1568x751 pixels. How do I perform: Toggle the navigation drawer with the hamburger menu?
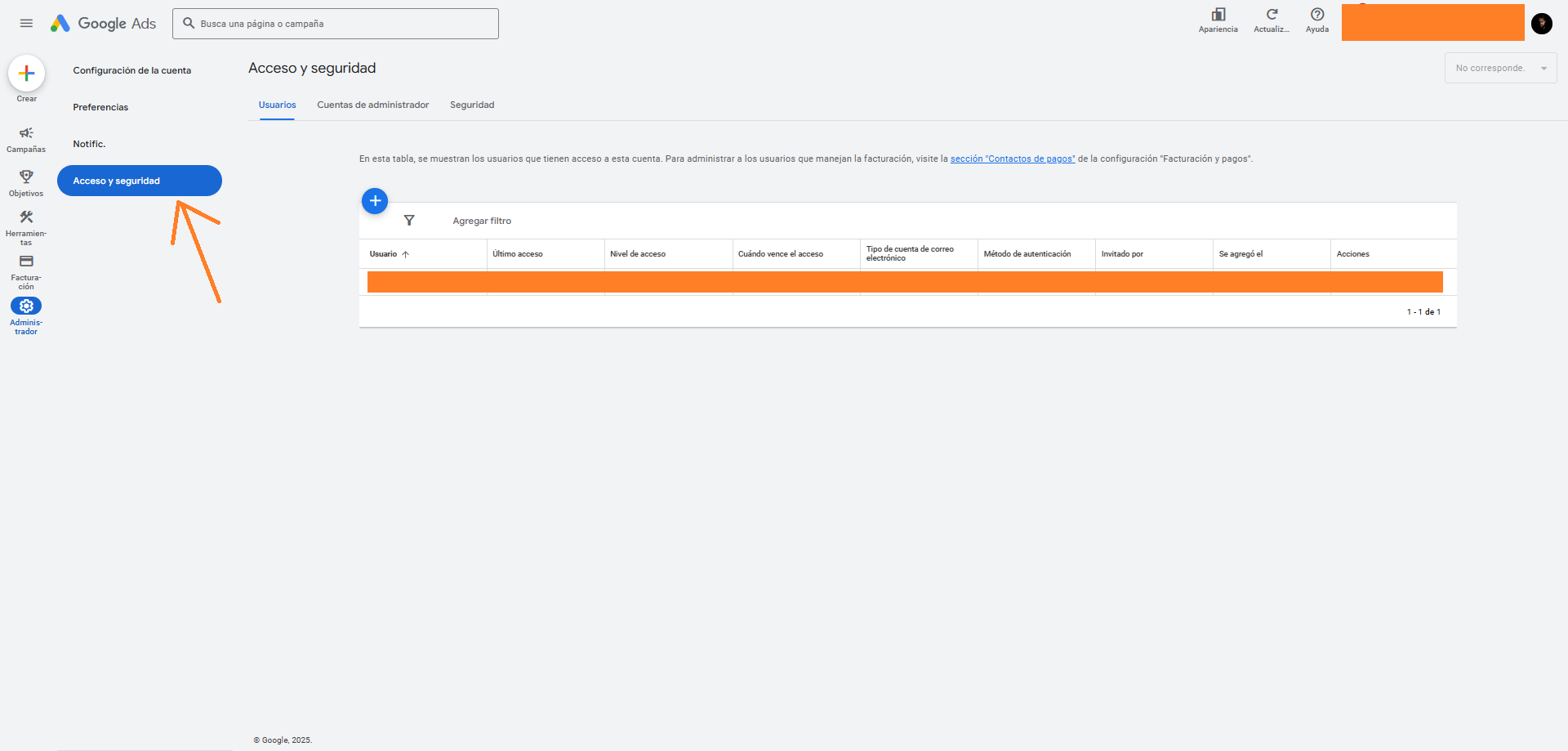[x=25, y=23]
